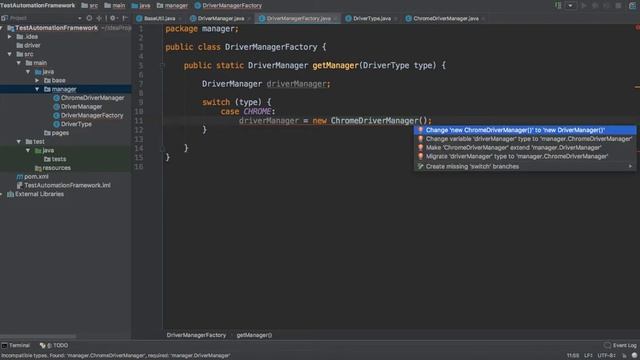
Task: Hide the Project panel with the hide icon
Action: coord(125,18)
